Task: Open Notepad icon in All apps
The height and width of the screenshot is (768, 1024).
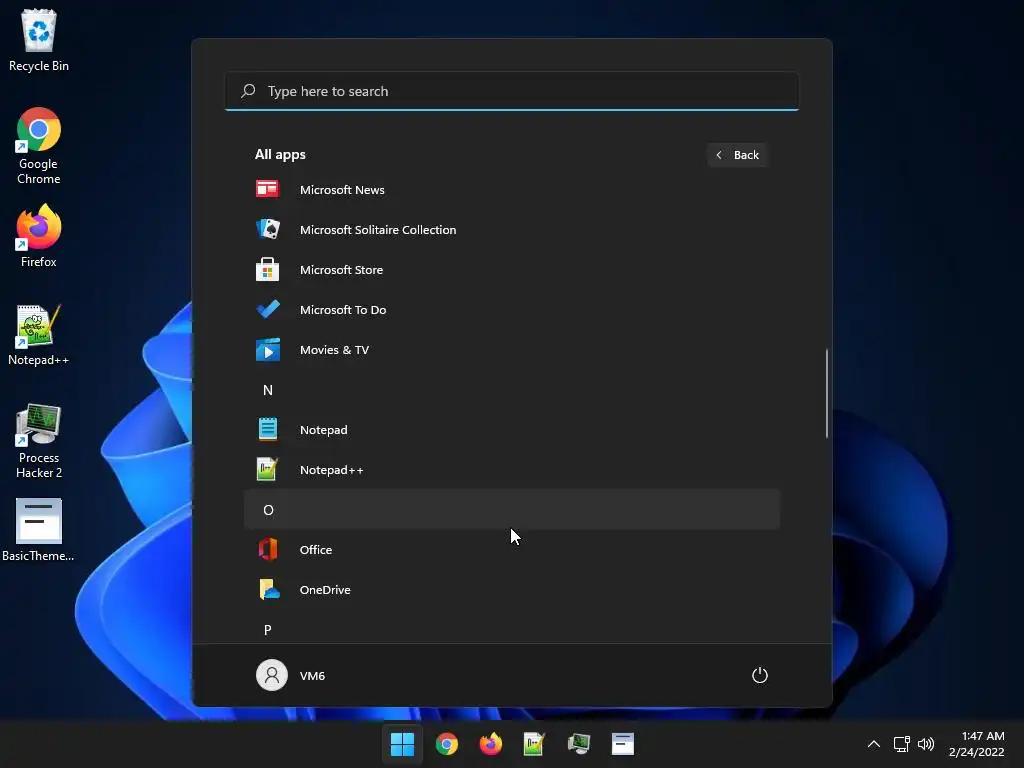Action: pyautogui.click(x=268, y=429)
